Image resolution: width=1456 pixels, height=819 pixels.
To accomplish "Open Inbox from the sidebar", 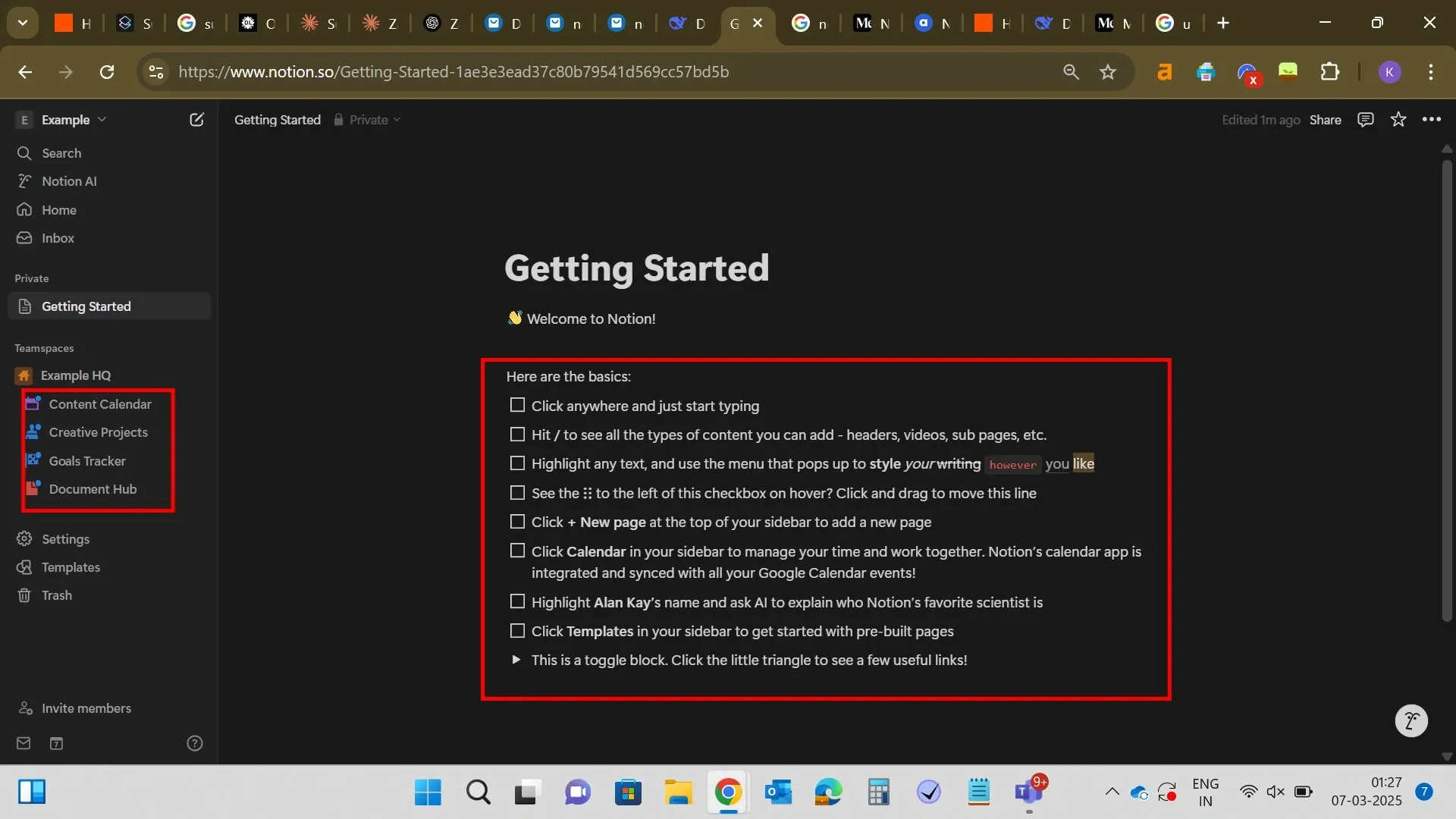I will [x=57, y=237].
